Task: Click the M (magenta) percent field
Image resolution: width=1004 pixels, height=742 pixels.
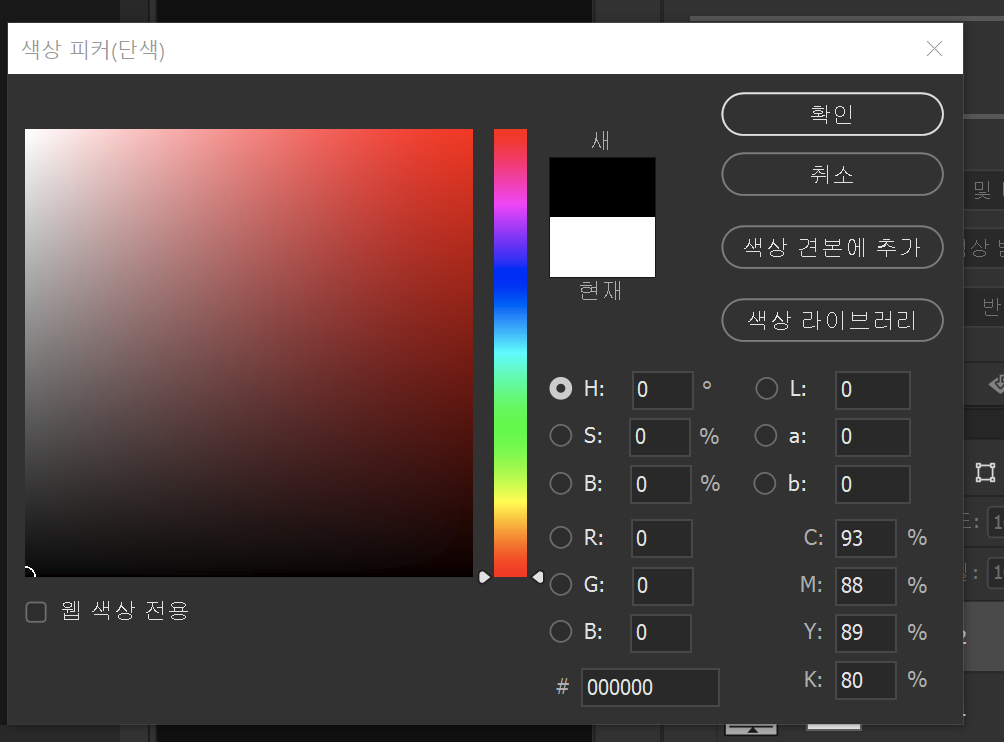Action: coord(866,586)
